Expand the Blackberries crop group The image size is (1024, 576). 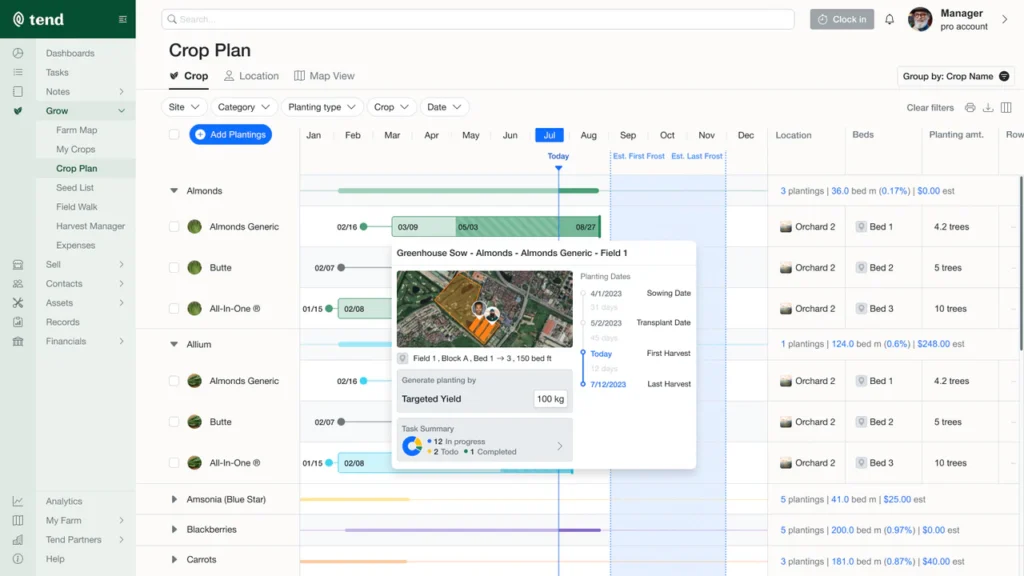tap(174, 530)
